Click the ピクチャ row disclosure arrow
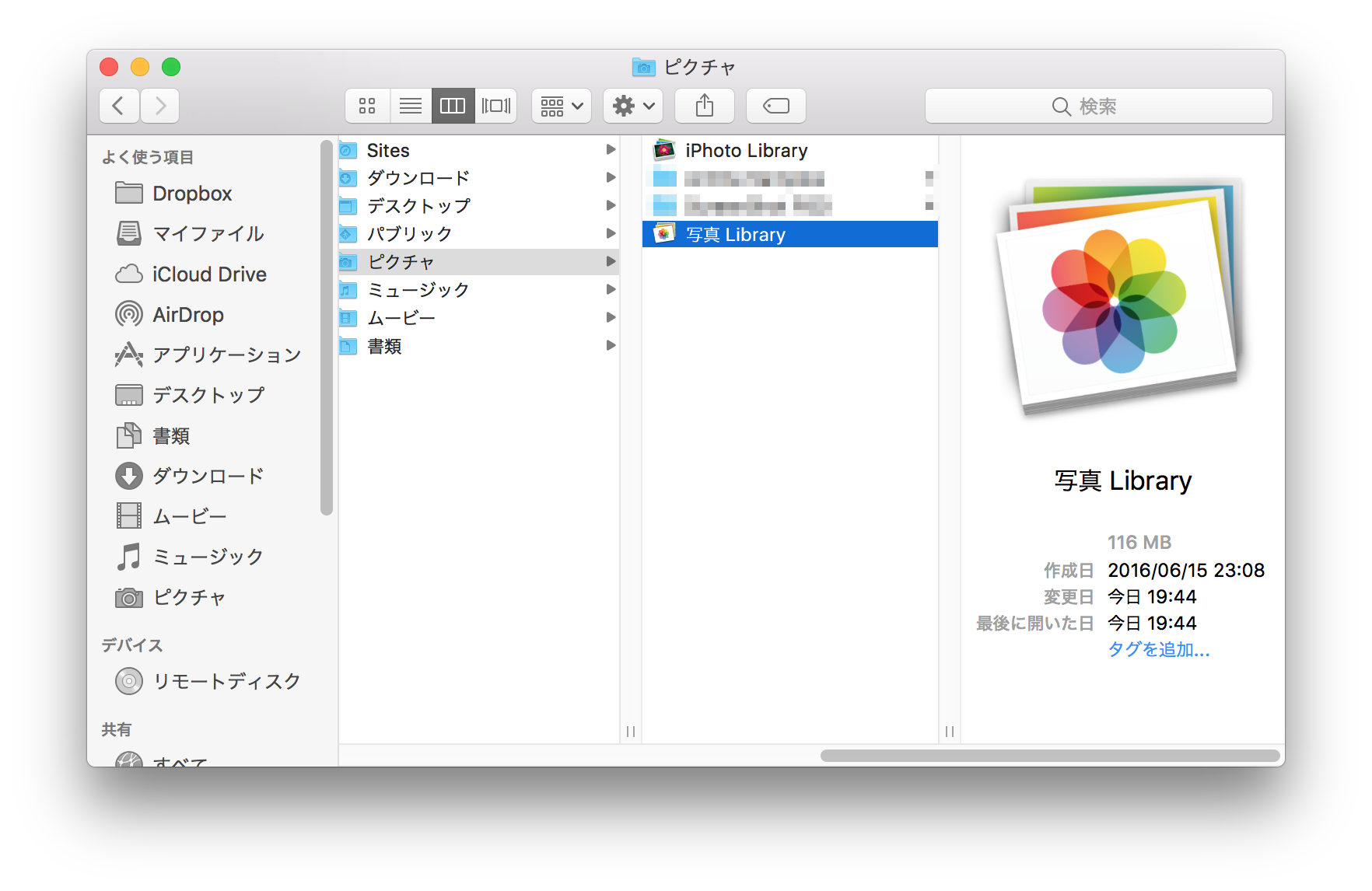Viewport: 1372px width, 891px height. (611, 261)
